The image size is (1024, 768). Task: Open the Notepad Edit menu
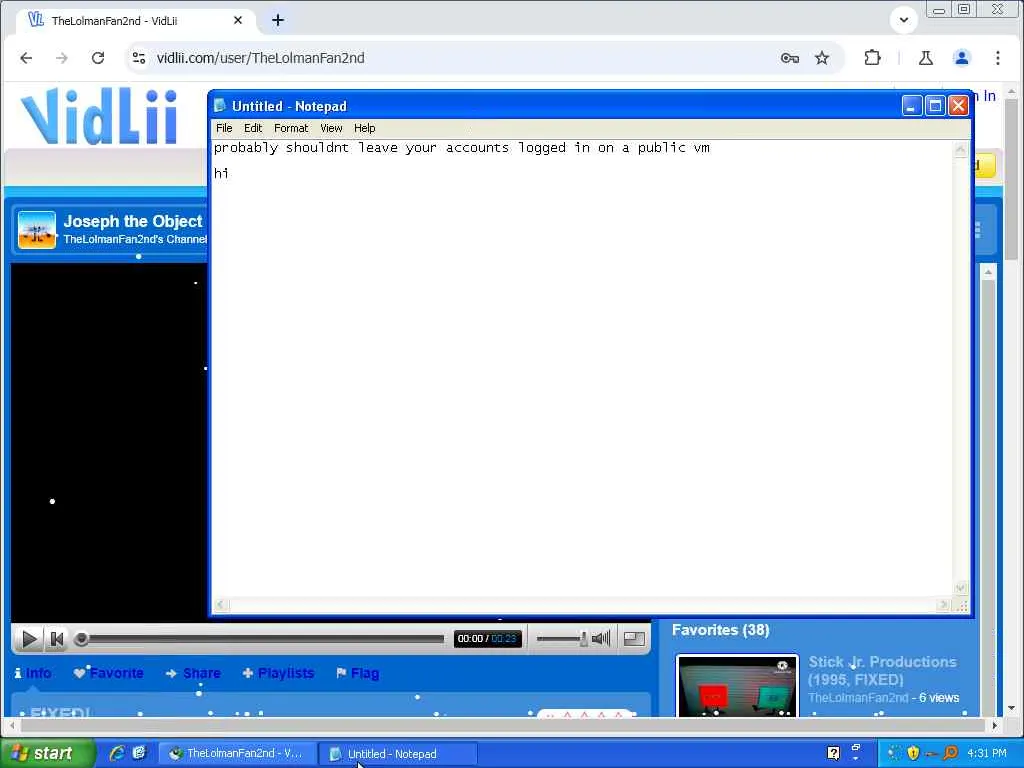(253, 128)
